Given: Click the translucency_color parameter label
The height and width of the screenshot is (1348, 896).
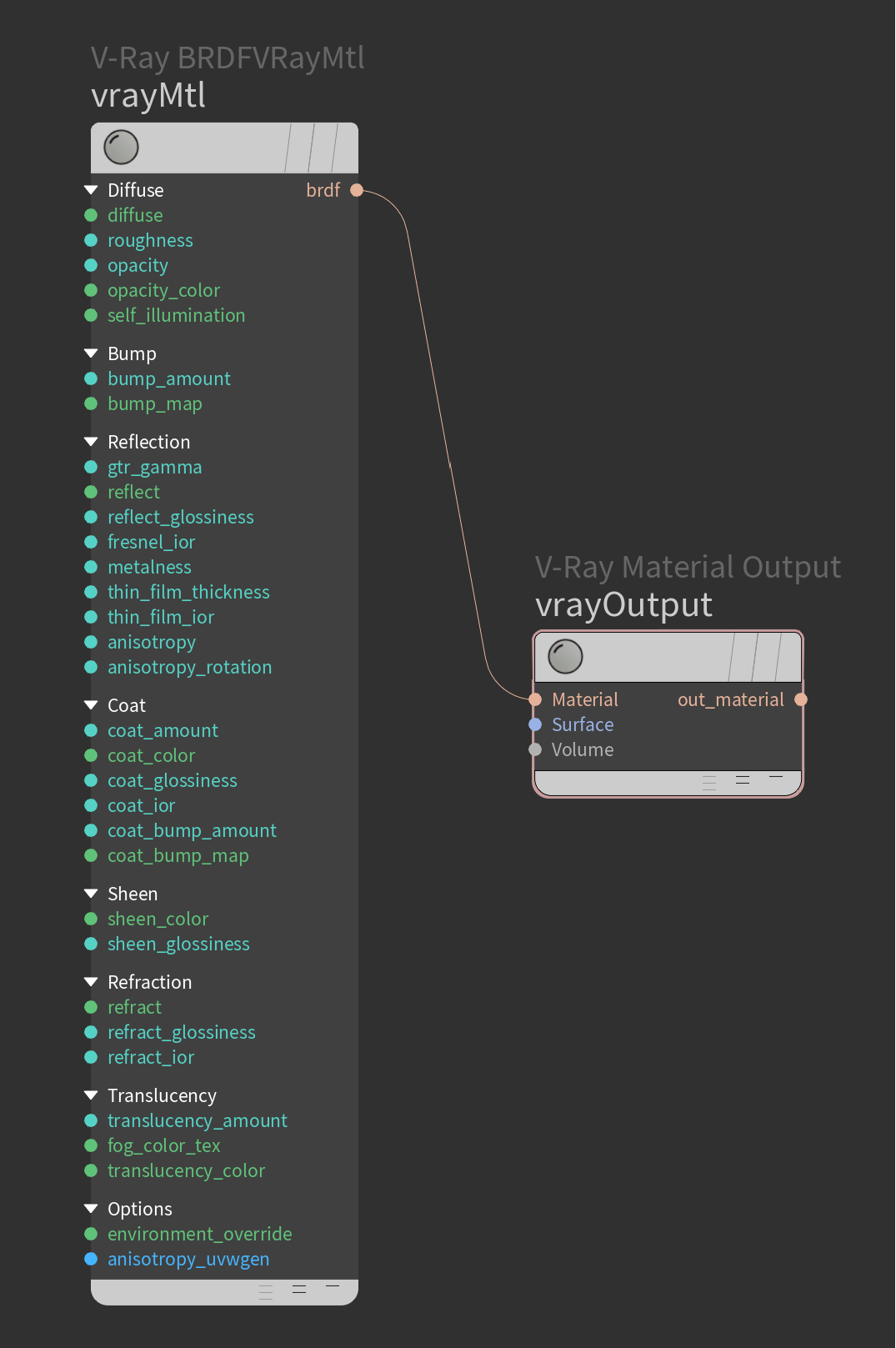Looking at the screenshot, I should pyautogui.click(x=187, y=1170).
